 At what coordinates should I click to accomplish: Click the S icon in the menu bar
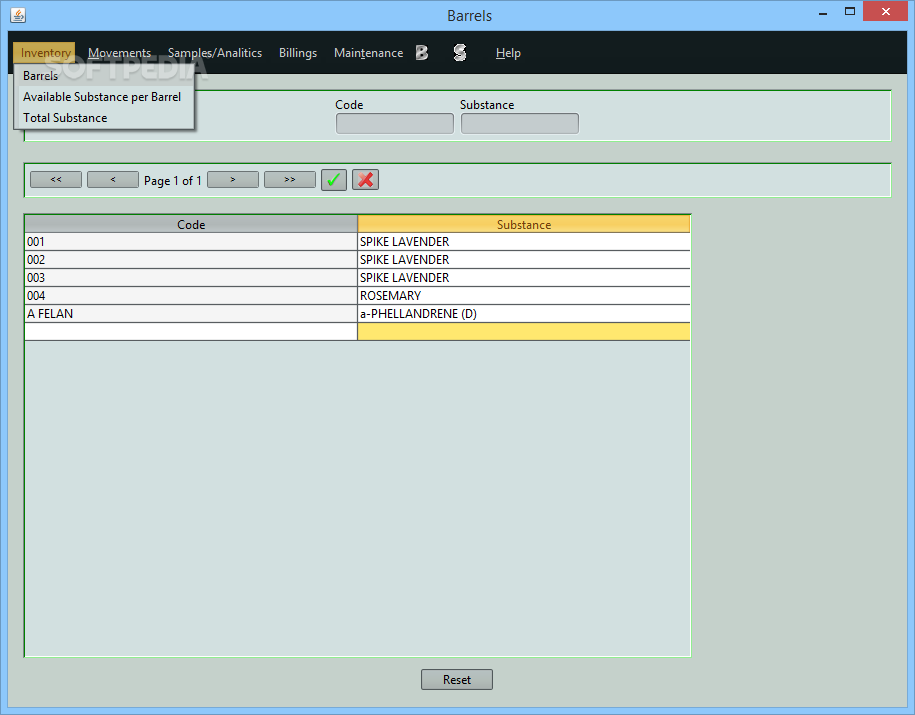pos(460,53)
